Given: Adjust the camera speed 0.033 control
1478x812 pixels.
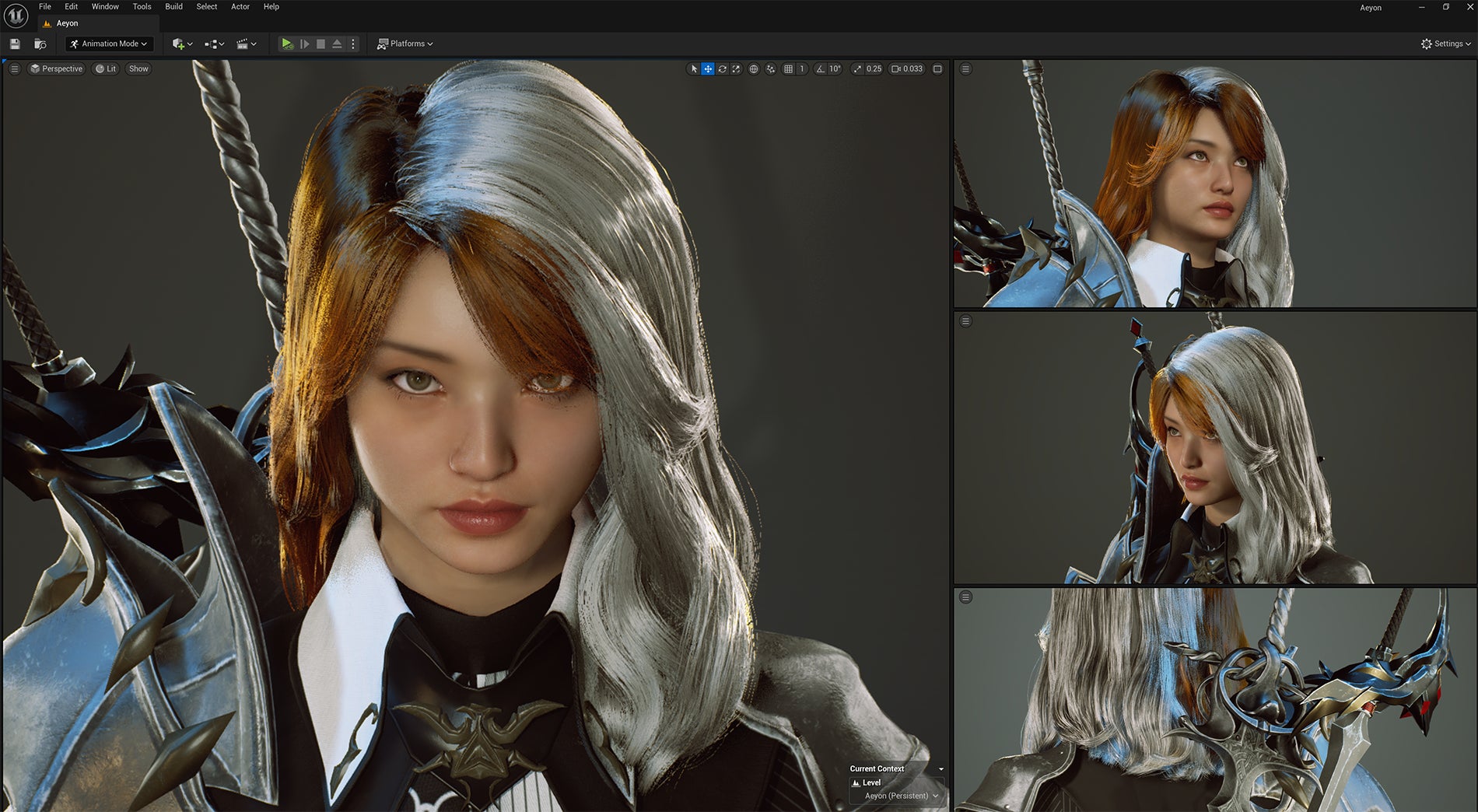Looking at the screenshot, I should [907, 69].
